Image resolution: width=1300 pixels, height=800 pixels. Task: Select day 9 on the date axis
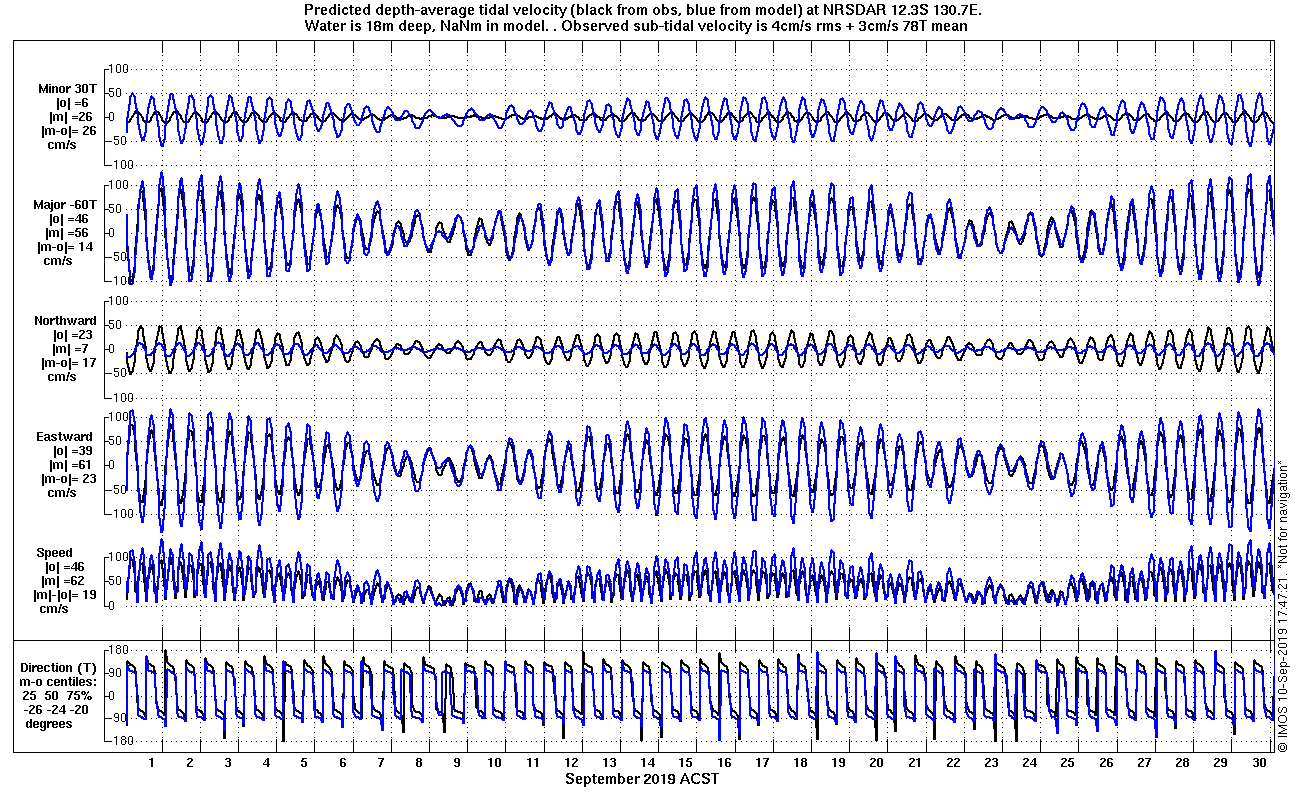[457, 762]
